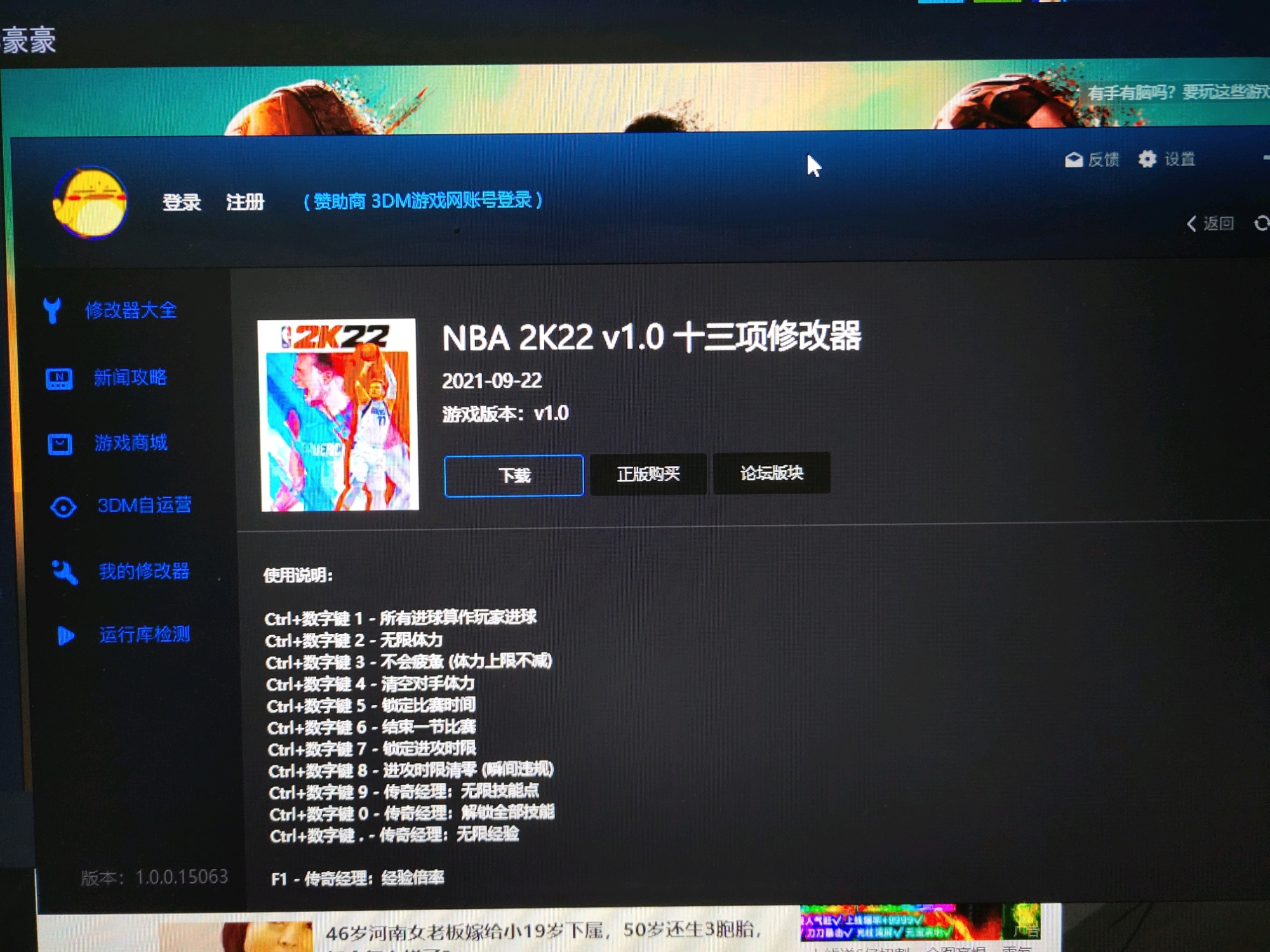This screenshot has width=1270, height=952.
Task: Click the title NBA 2K22 v1.0 十三项修改器
Action: tap(652, 336)
